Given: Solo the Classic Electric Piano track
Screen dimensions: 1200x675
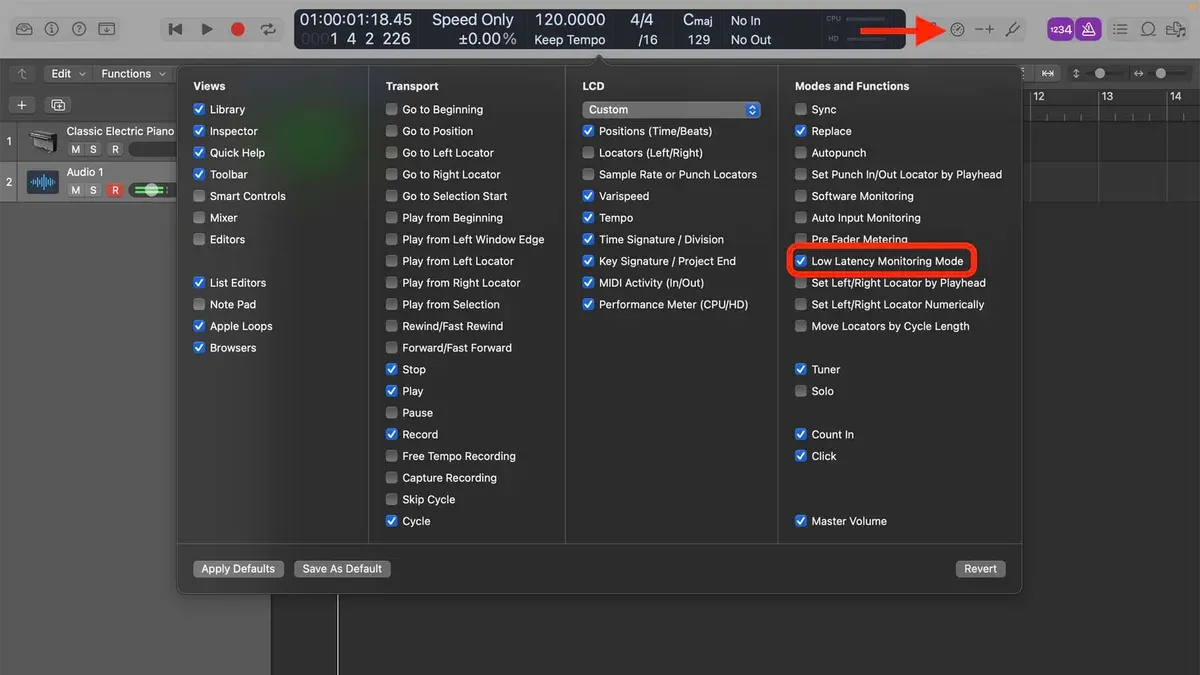Looking at the screenshot, I should click(94, 149).
